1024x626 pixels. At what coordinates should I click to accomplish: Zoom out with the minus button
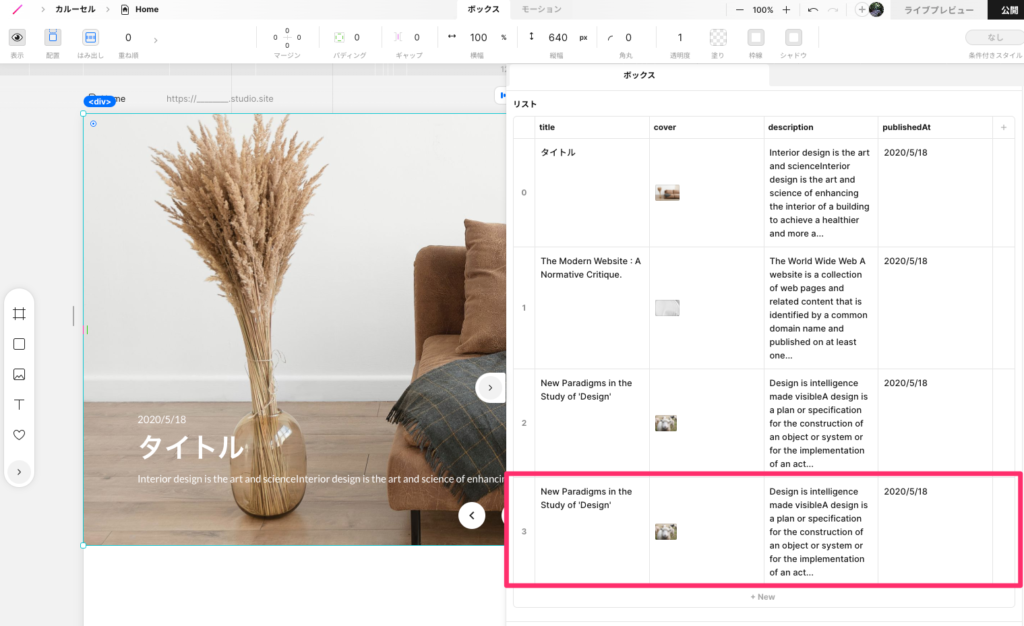[x=739, y=10]
